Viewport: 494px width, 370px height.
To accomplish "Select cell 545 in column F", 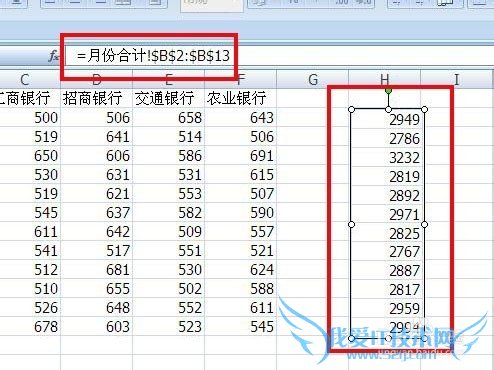I will click(241, 326).
